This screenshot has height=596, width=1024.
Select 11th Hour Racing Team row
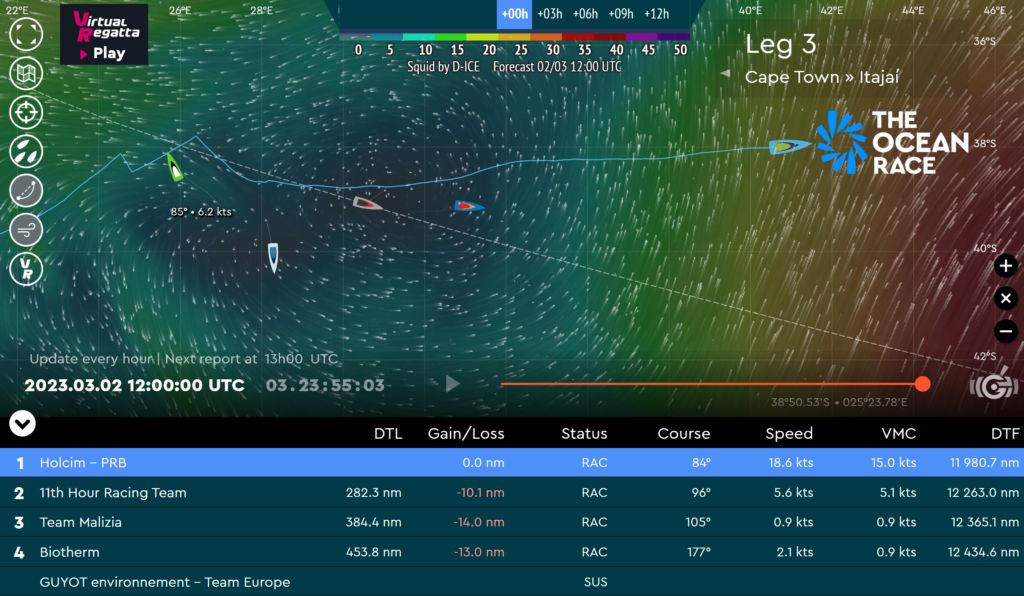[x=512, y=492]
